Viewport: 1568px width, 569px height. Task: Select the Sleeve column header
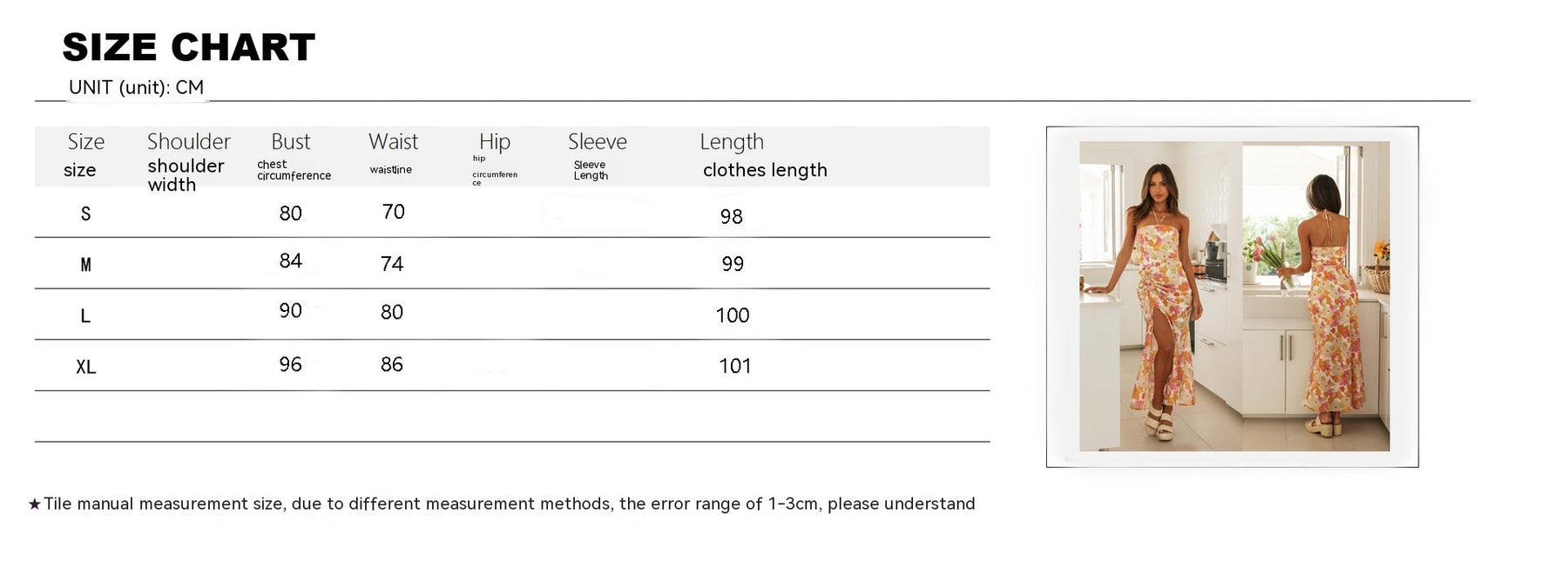[598, 142]
